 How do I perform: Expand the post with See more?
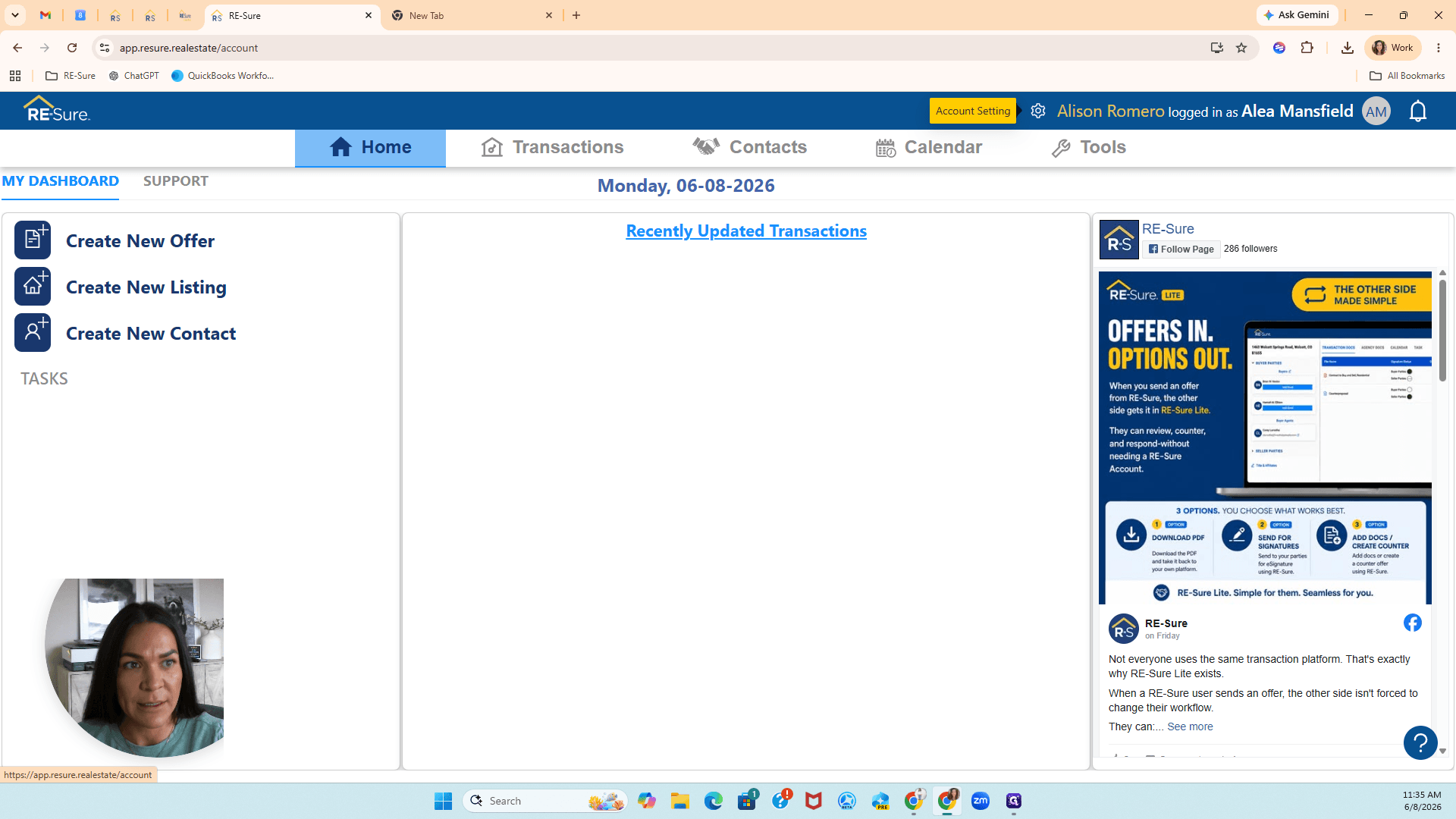pos(1190,726)
